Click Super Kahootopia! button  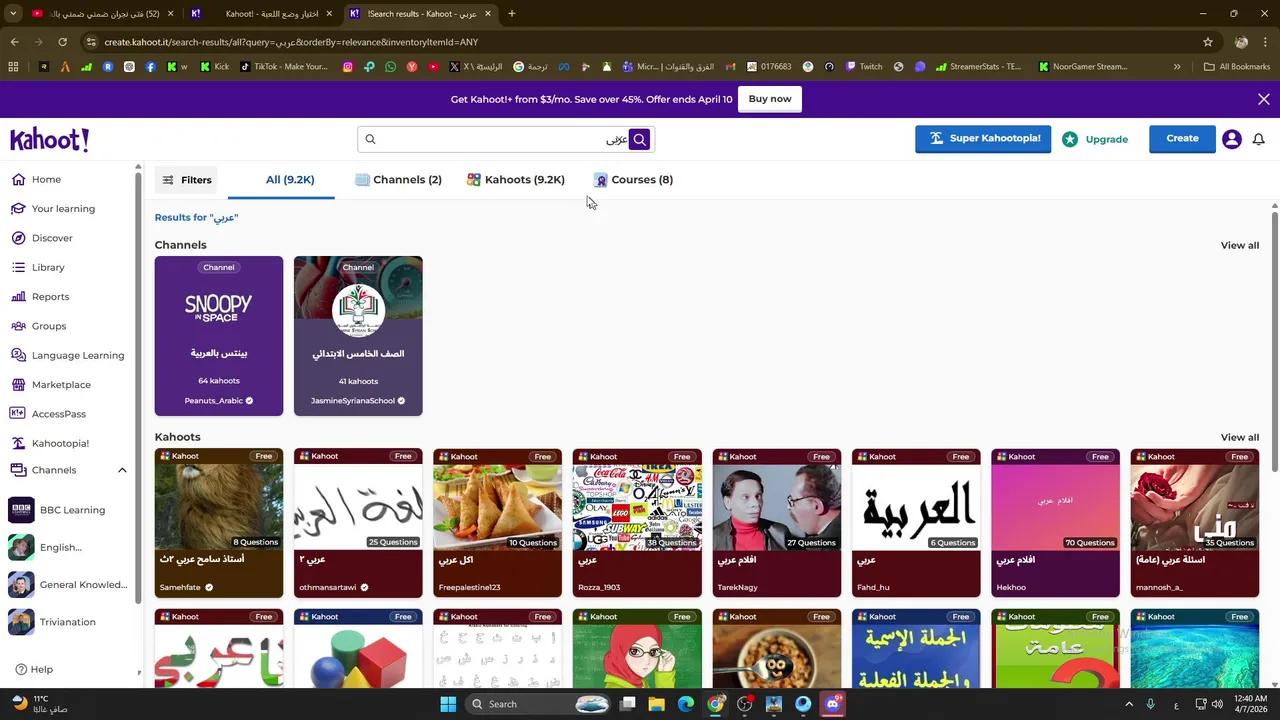click(x=983, y=139)
